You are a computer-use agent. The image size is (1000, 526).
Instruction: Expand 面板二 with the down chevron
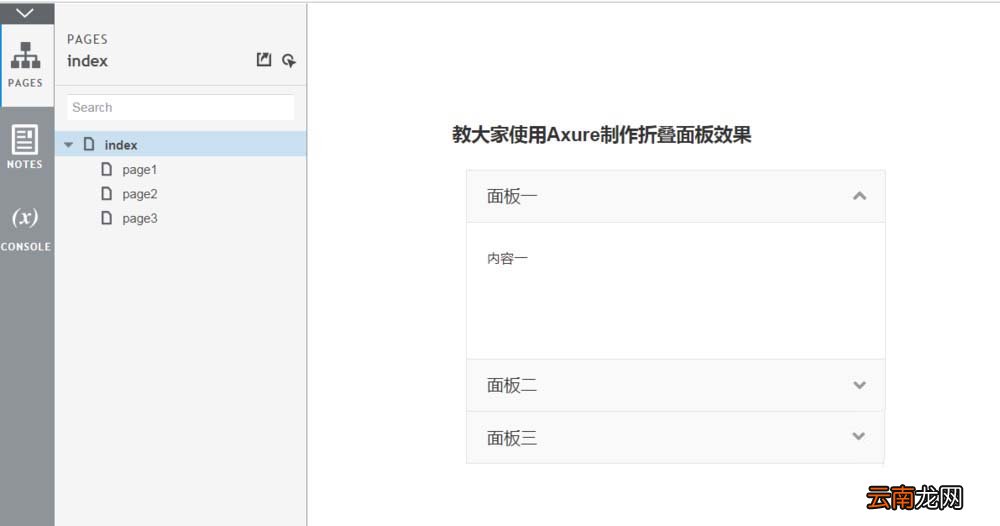pyautogui.click(x=860, y=385)
